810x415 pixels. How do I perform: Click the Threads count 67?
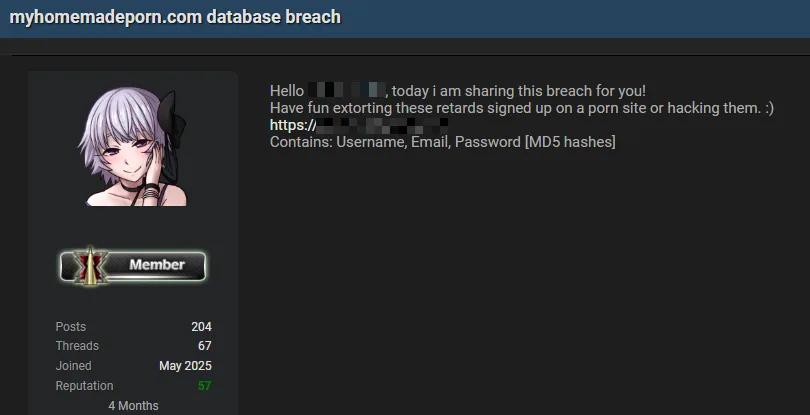coord(205,346)
